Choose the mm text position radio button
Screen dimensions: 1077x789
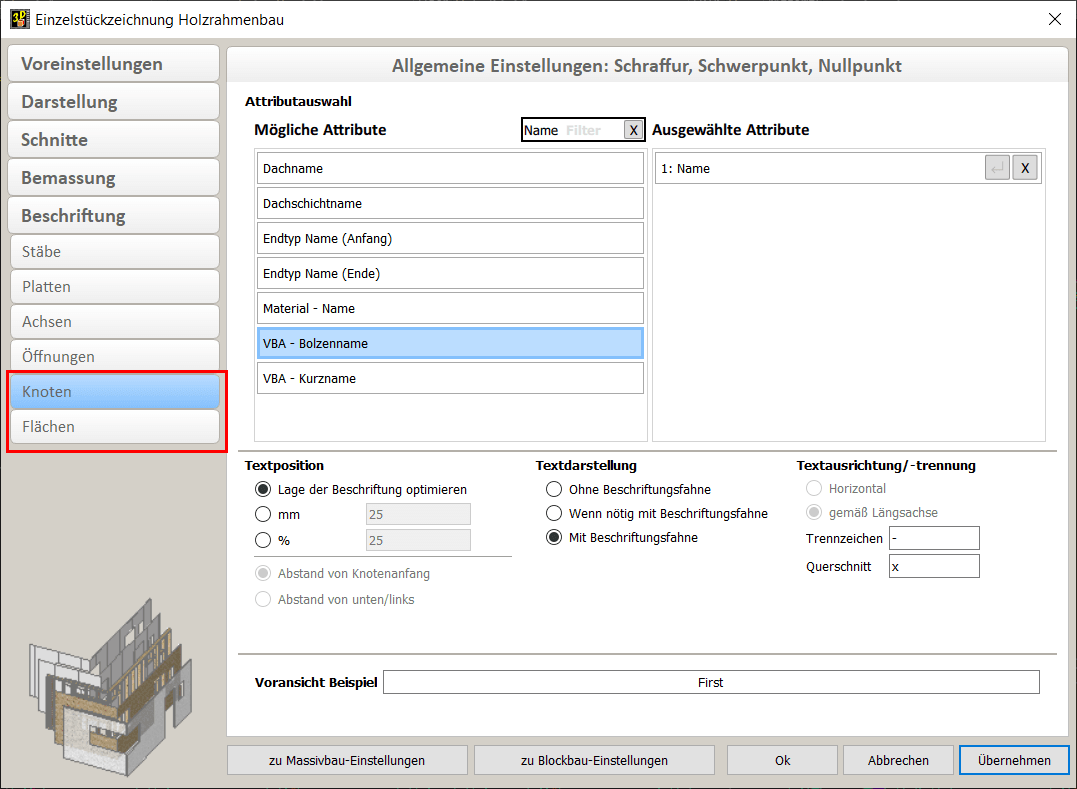point(263,514)
